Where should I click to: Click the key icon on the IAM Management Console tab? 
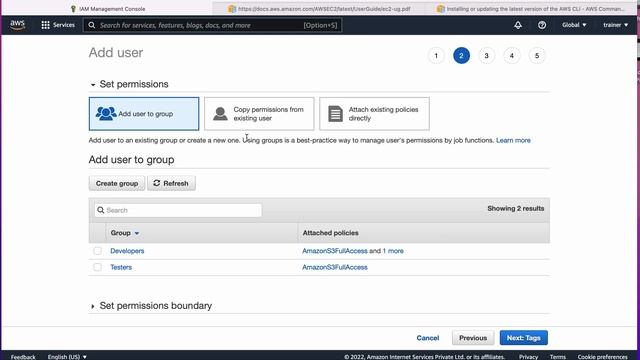tap(73, 9)
